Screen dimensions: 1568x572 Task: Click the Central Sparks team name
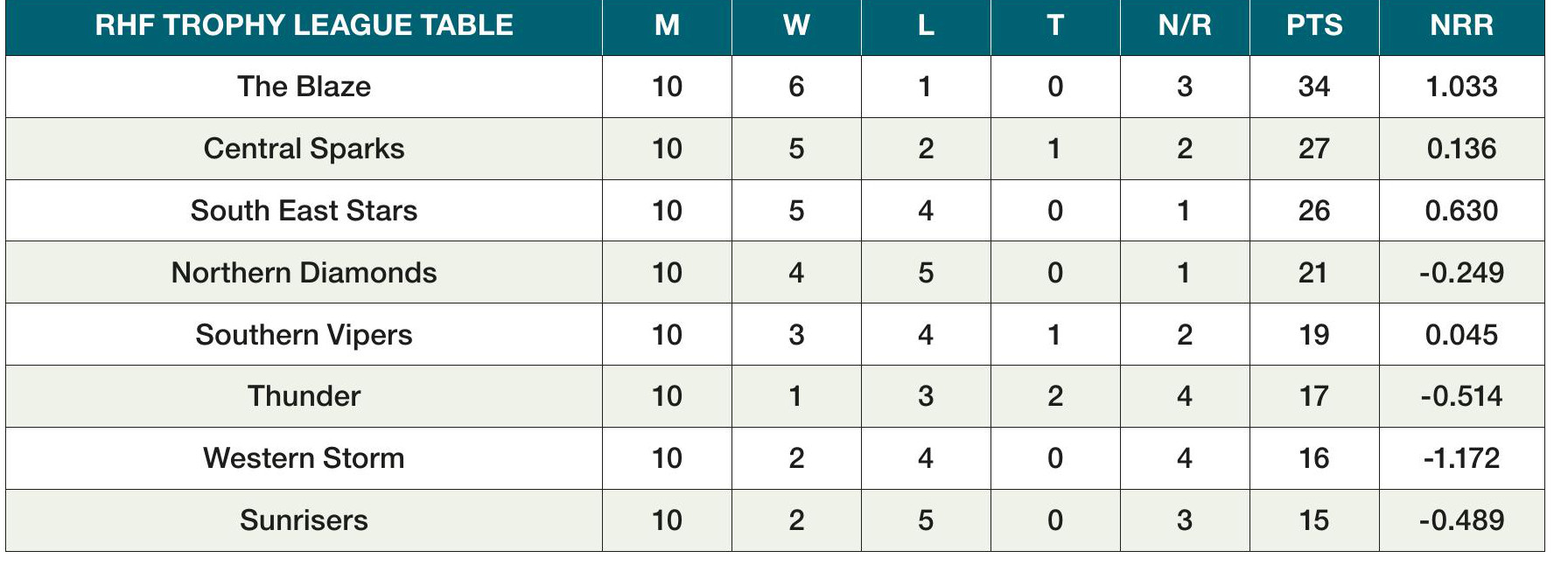[304, 149]
